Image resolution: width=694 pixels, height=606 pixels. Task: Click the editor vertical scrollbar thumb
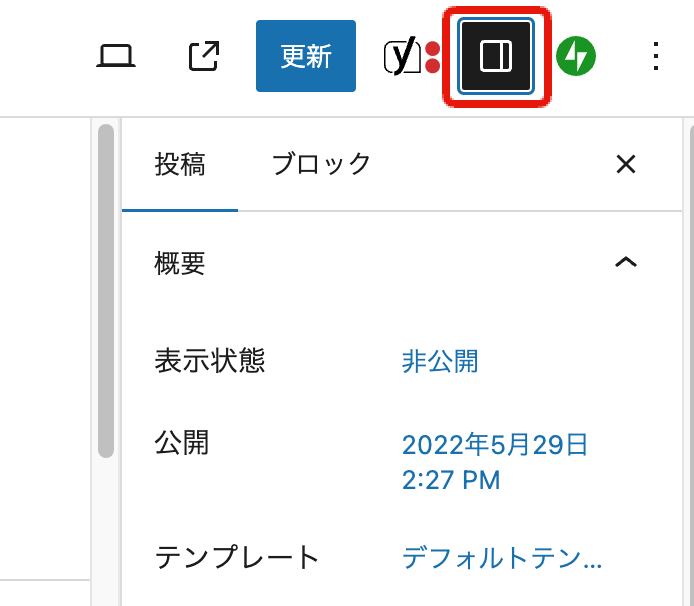[106, 291]
